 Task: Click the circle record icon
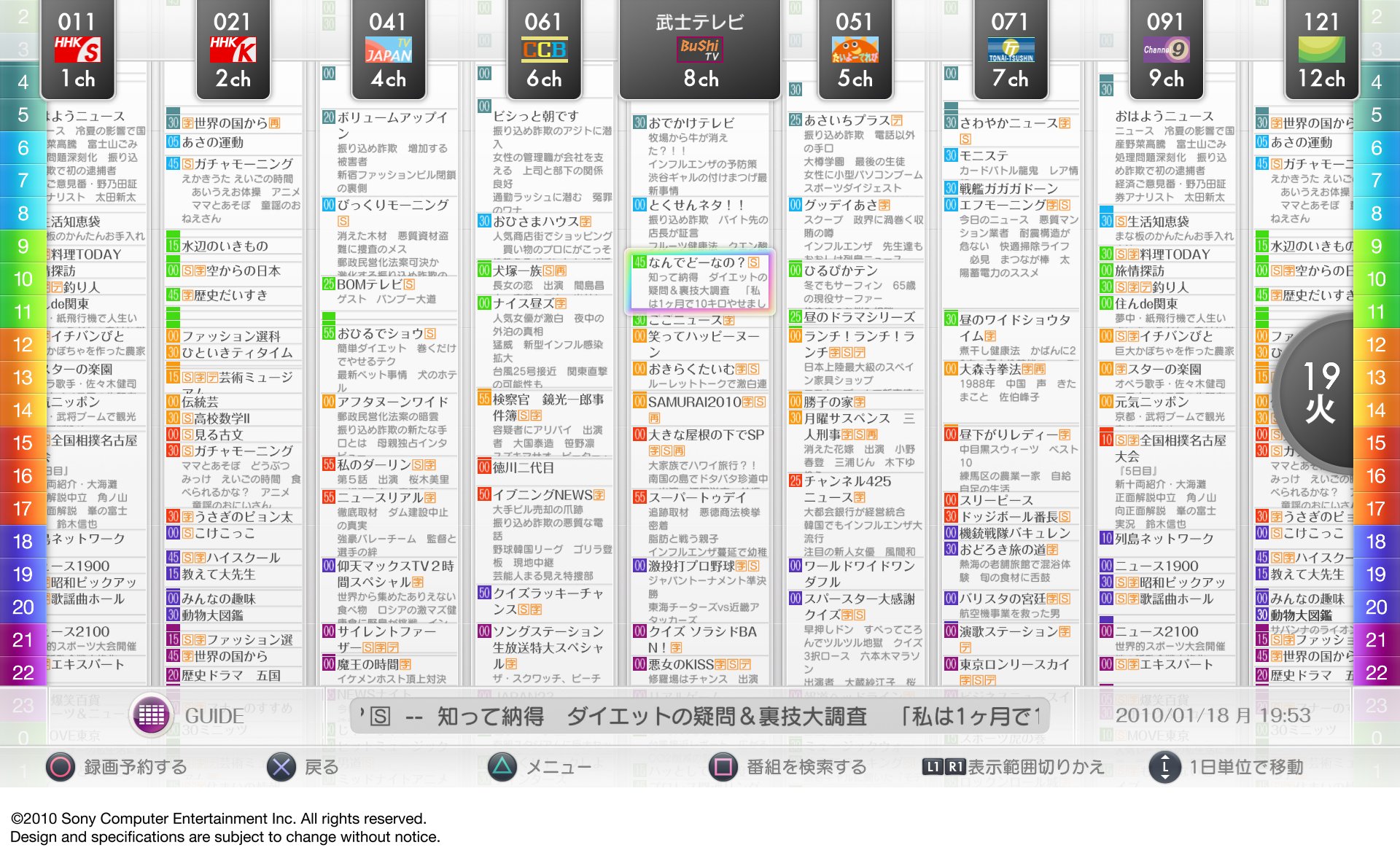60,767
